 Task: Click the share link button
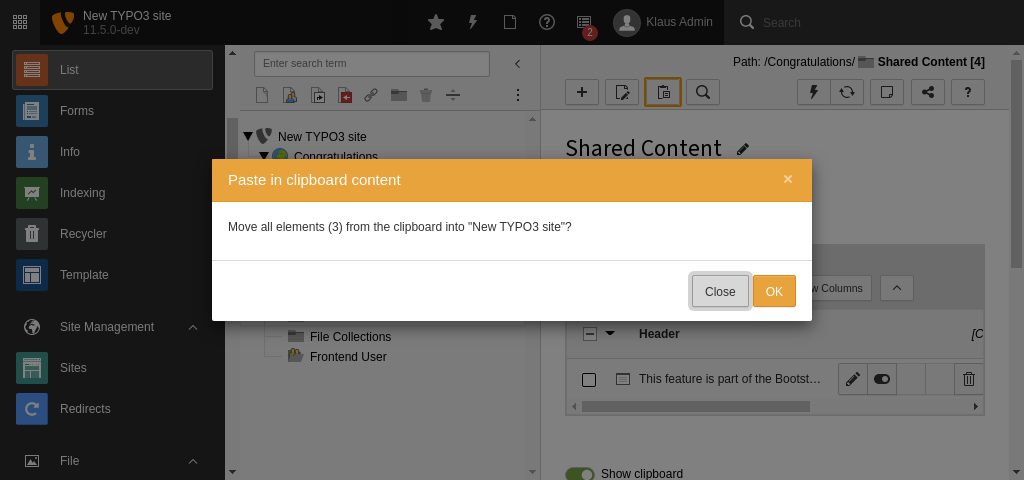927,92
